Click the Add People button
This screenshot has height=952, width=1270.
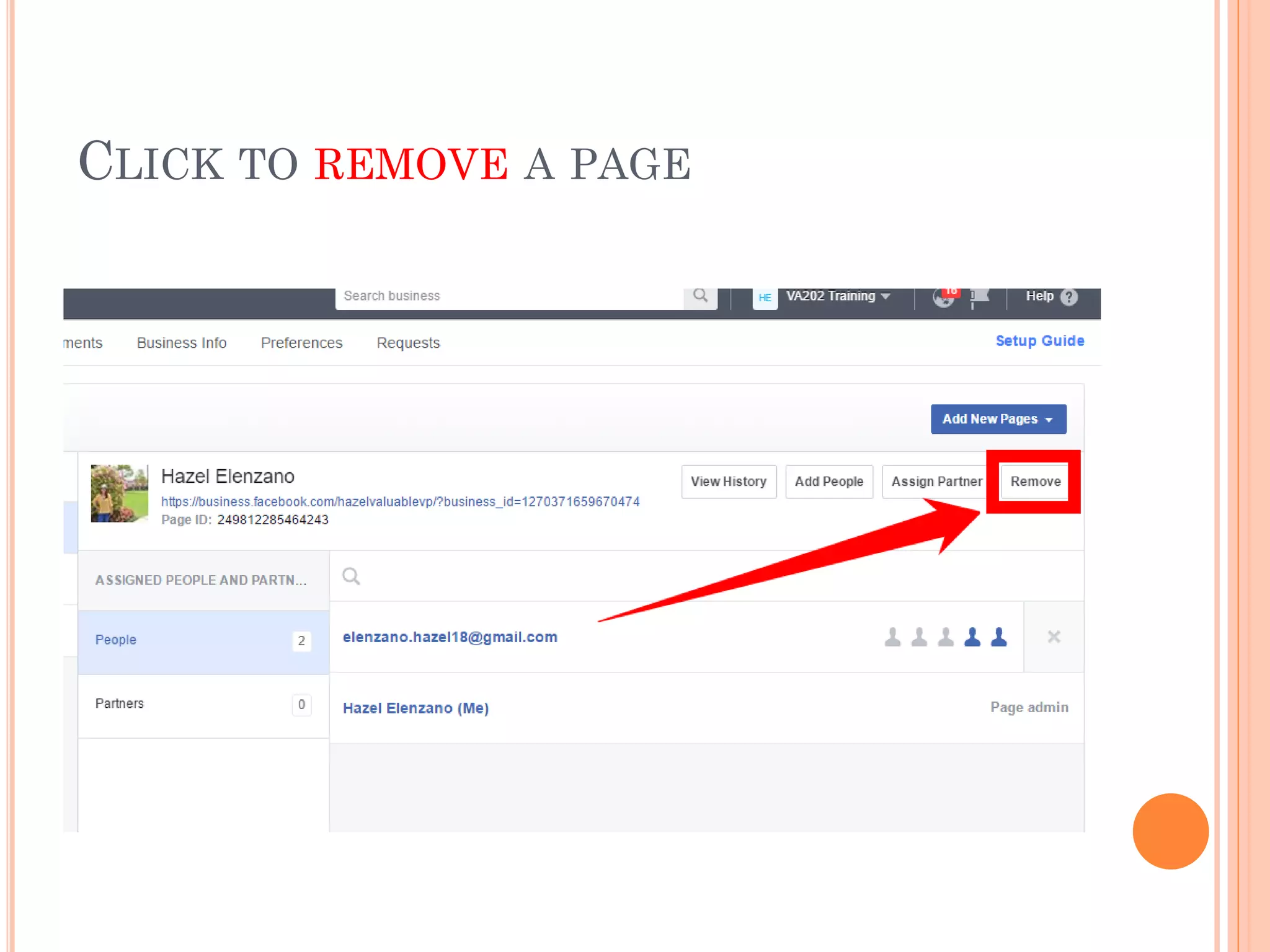tap(829, 482)
